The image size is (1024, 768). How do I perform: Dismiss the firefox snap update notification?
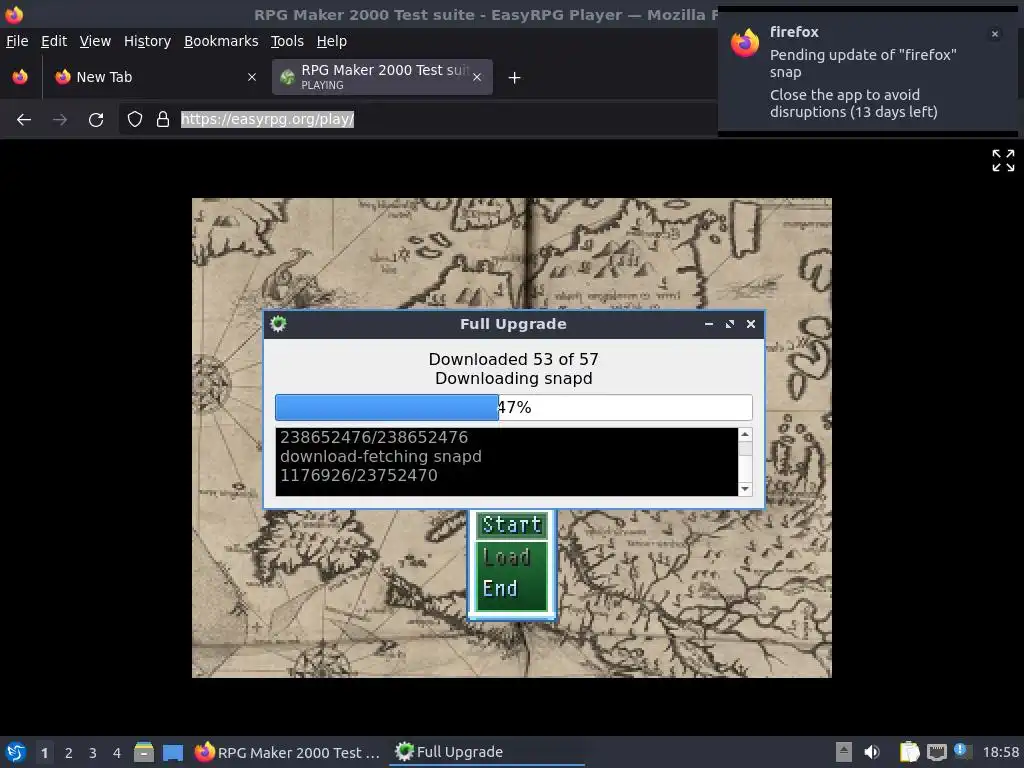(995, 34)
